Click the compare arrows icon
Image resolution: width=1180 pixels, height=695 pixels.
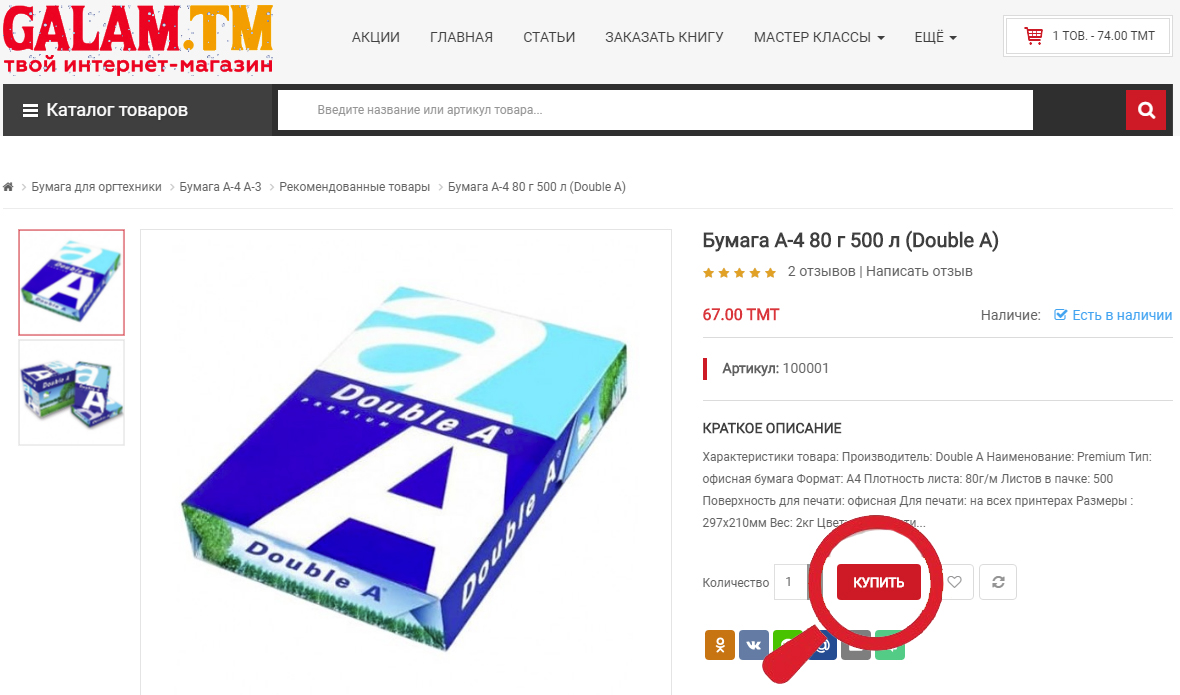coord(998,582)
